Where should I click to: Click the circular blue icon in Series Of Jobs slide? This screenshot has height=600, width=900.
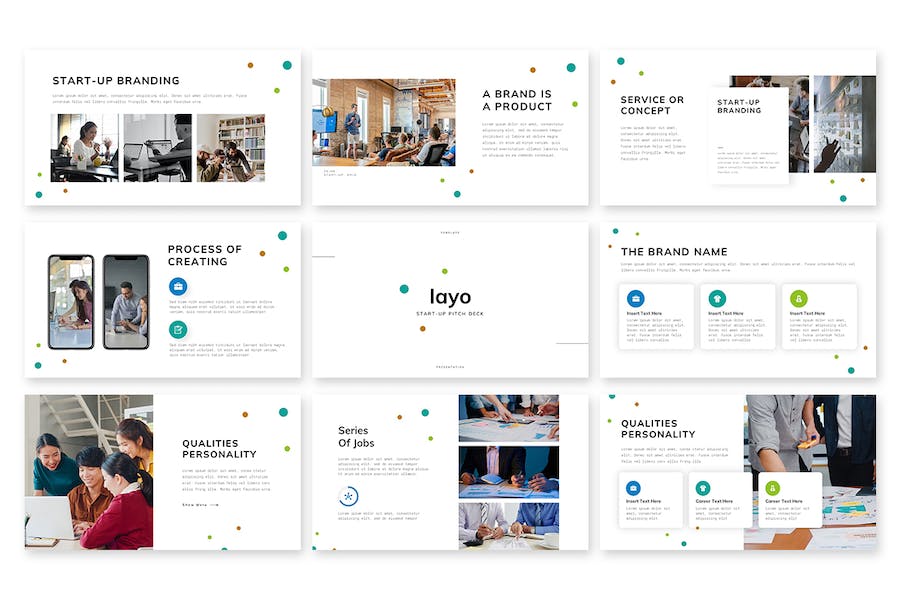[348, 496]
